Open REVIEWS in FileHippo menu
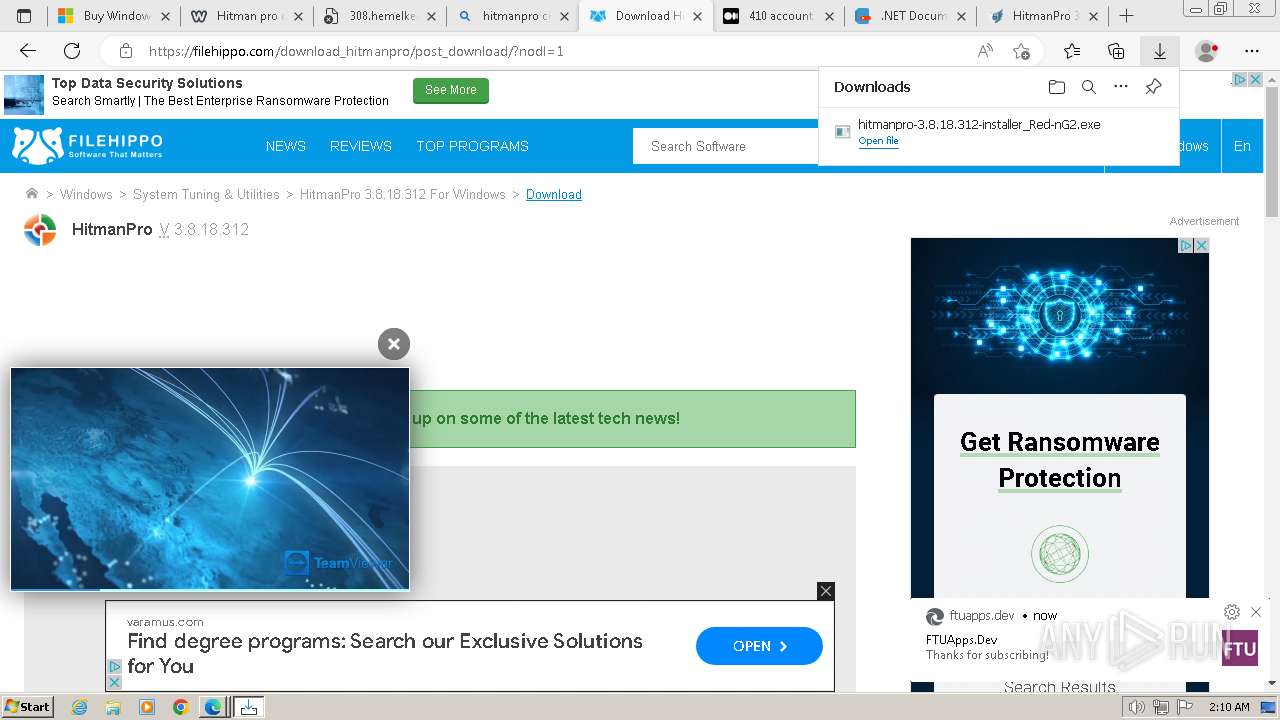The width and height of the screenshot is (1280, 720). tap(361, 146)
